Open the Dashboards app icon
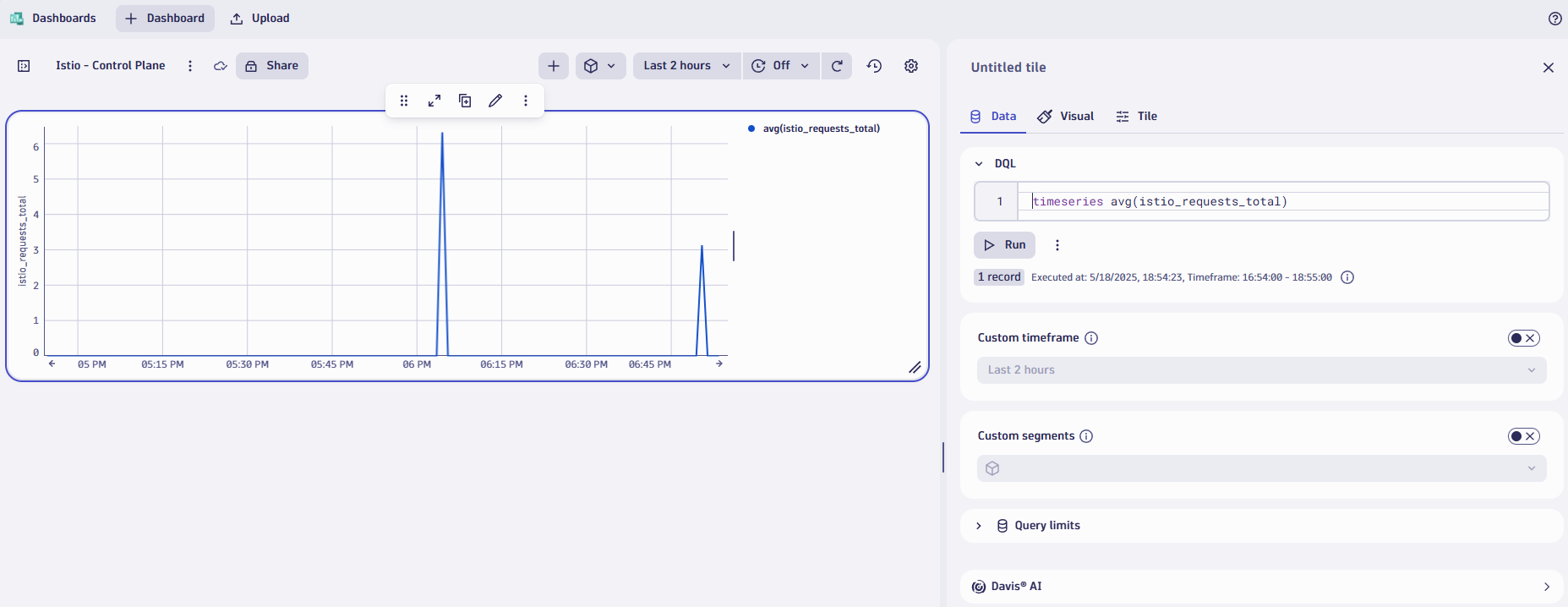 (x=16, y=18)
